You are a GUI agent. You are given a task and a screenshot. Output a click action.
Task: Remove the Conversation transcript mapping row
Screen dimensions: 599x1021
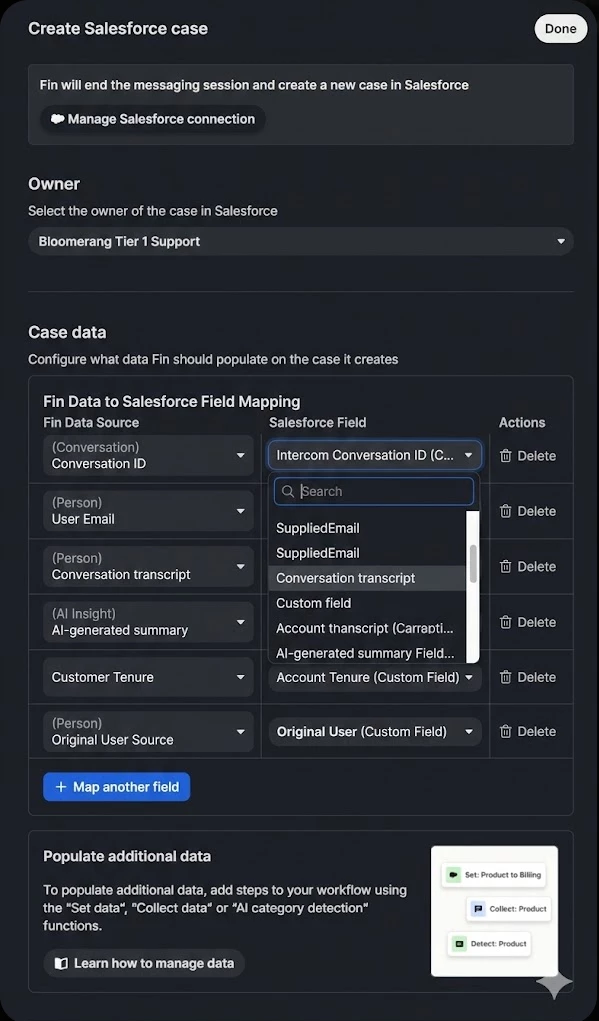tap(527, 566)
